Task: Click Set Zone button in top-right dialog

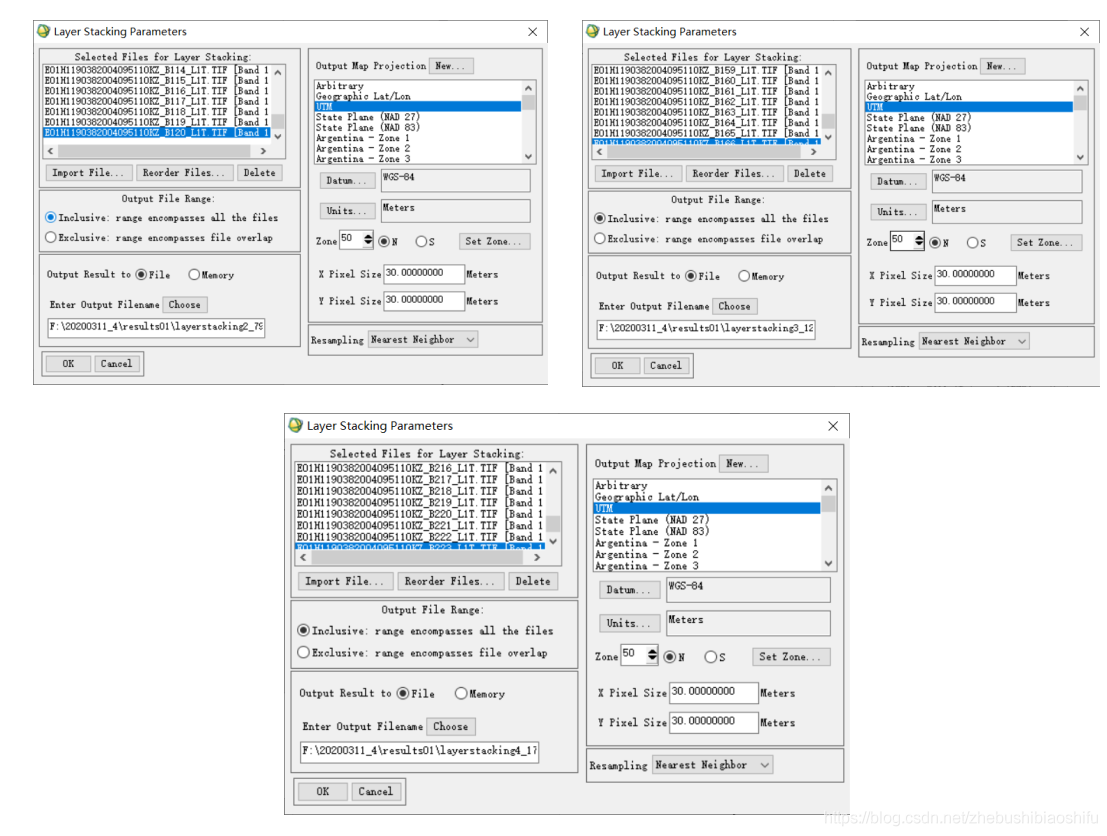Action: 1045,243
